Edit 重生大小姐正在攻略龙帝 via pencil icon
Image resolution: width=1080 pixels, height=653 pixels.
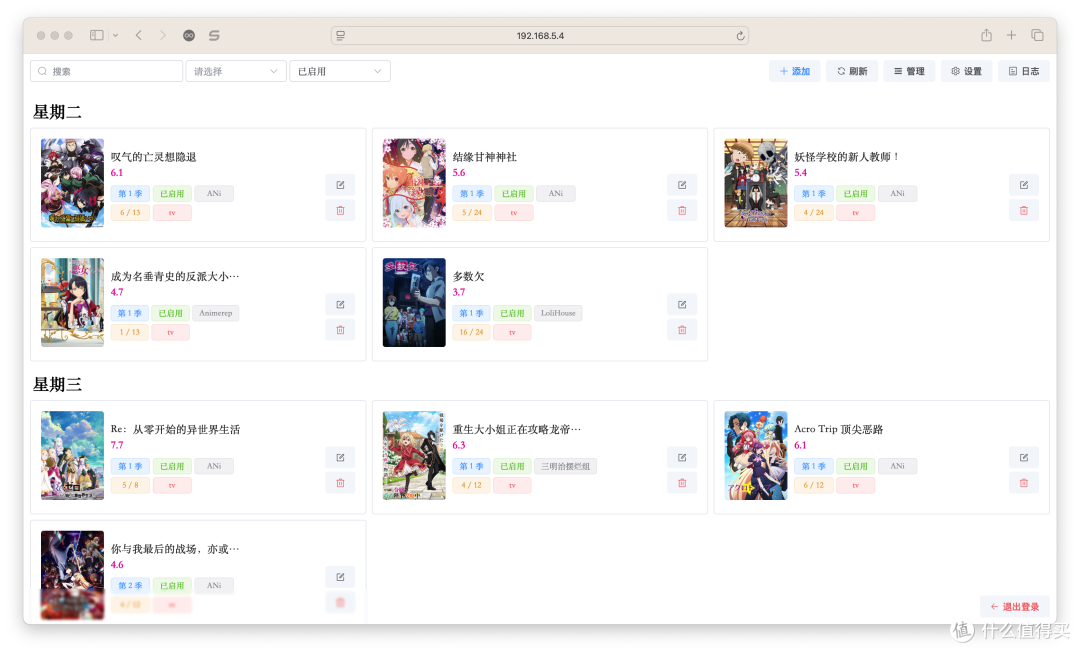(682, 457)
